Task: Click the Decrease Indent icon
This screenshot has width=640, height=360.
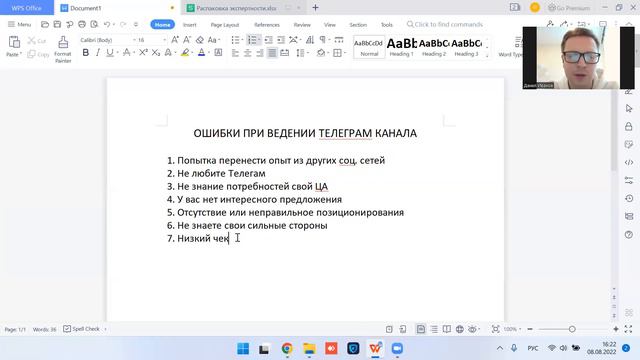Action: pos(268,40)
